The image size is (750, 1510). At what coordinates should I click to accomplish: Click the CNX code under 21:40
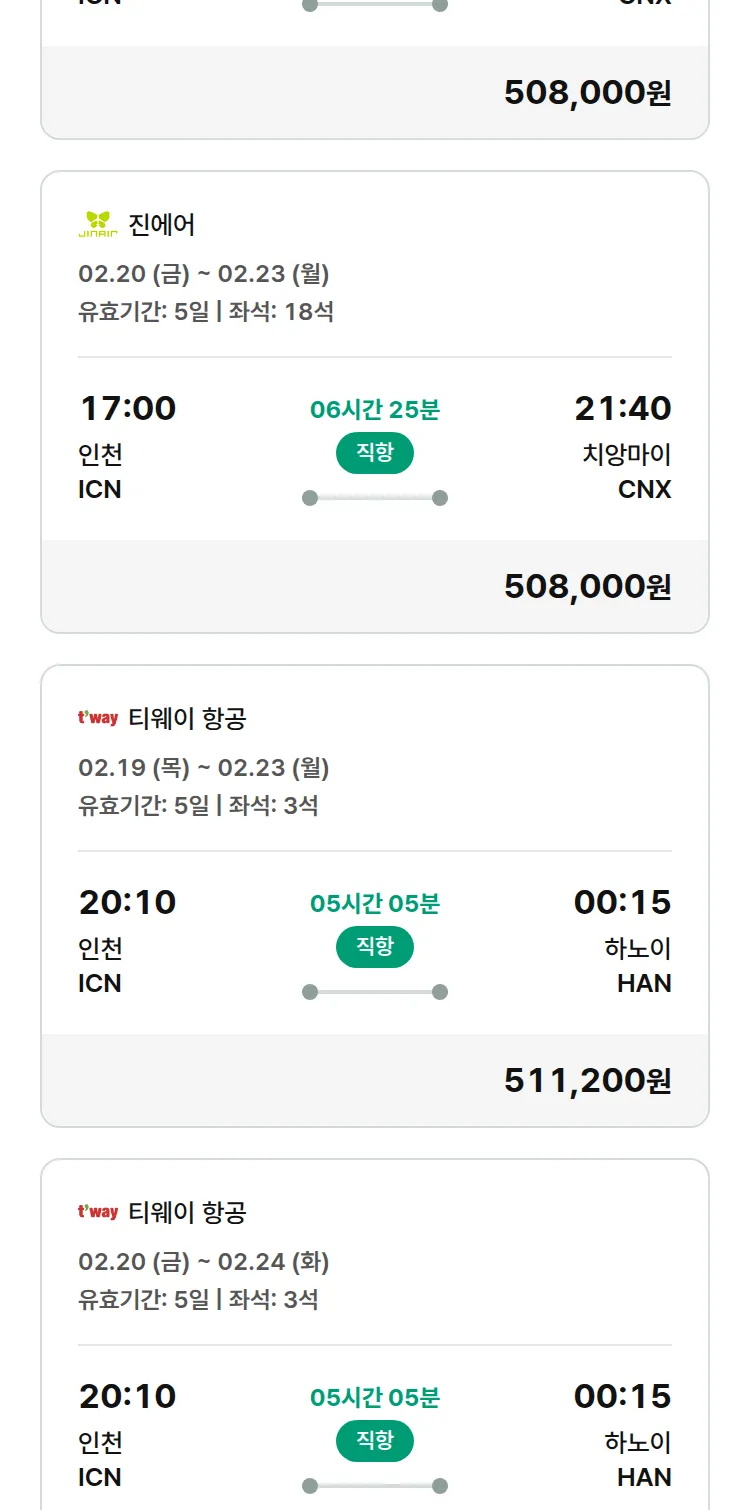click(644, 489)
